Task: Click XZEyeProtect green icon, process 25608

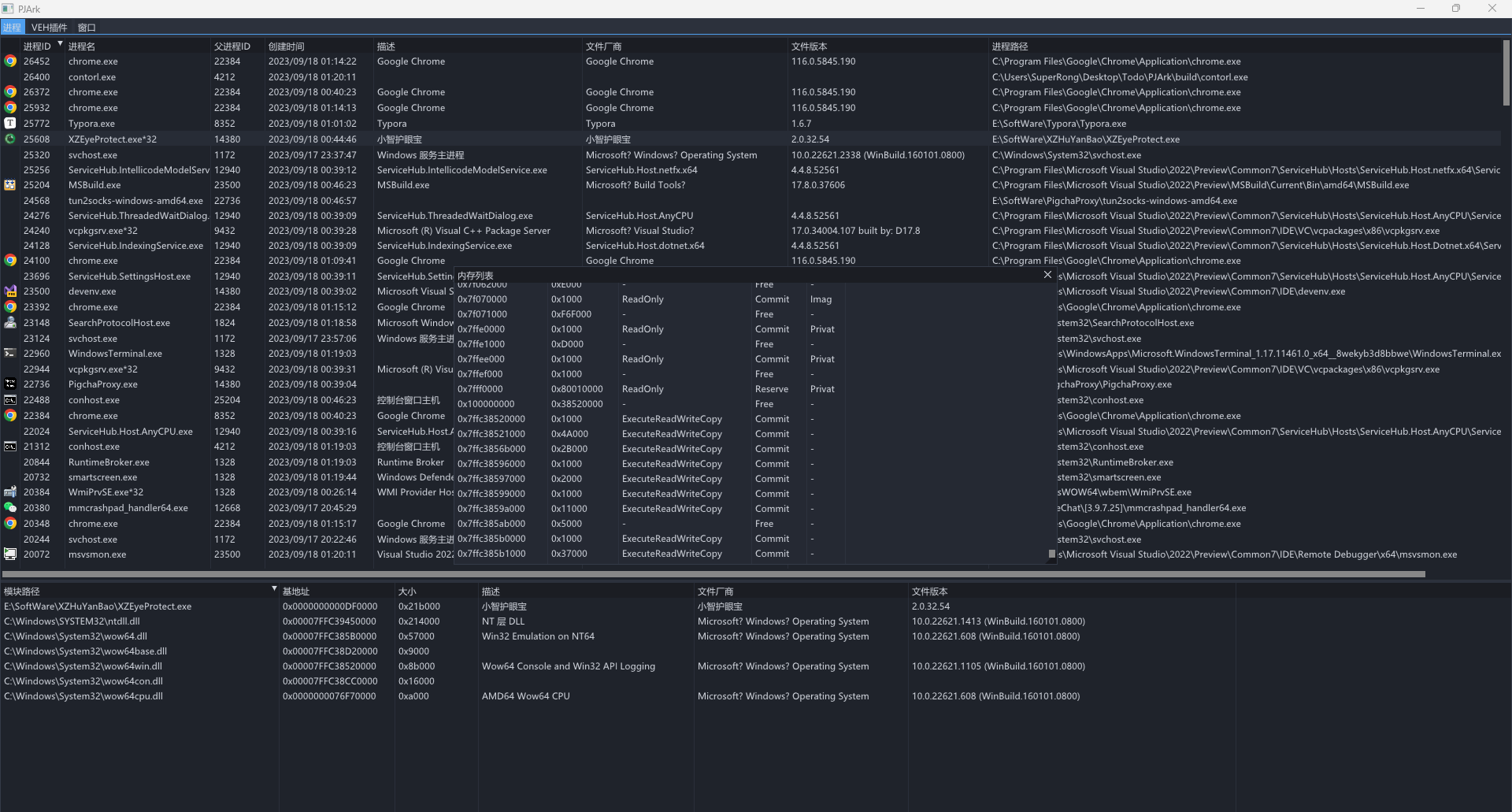Action: point(10,139)
